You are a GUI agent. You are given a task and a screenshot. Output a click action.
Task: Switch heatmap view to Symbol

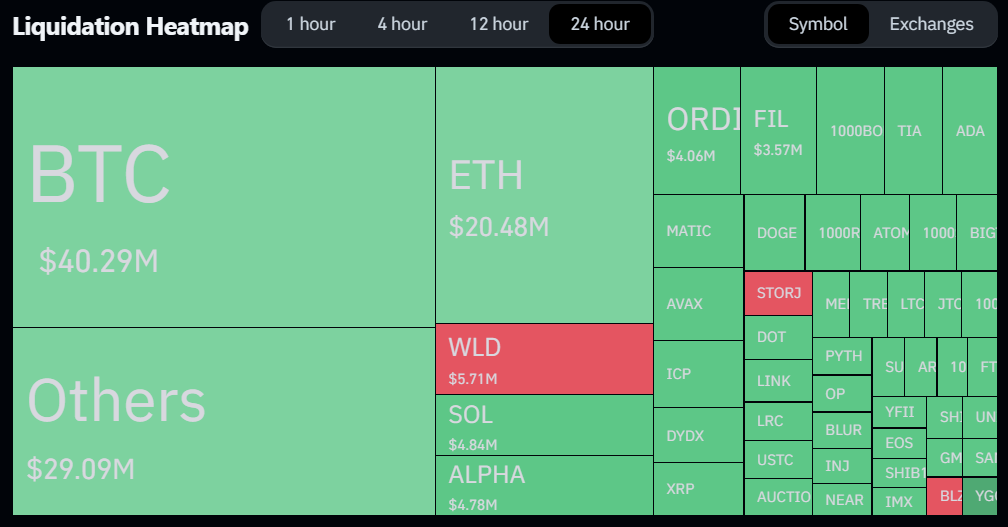point(817,24)
